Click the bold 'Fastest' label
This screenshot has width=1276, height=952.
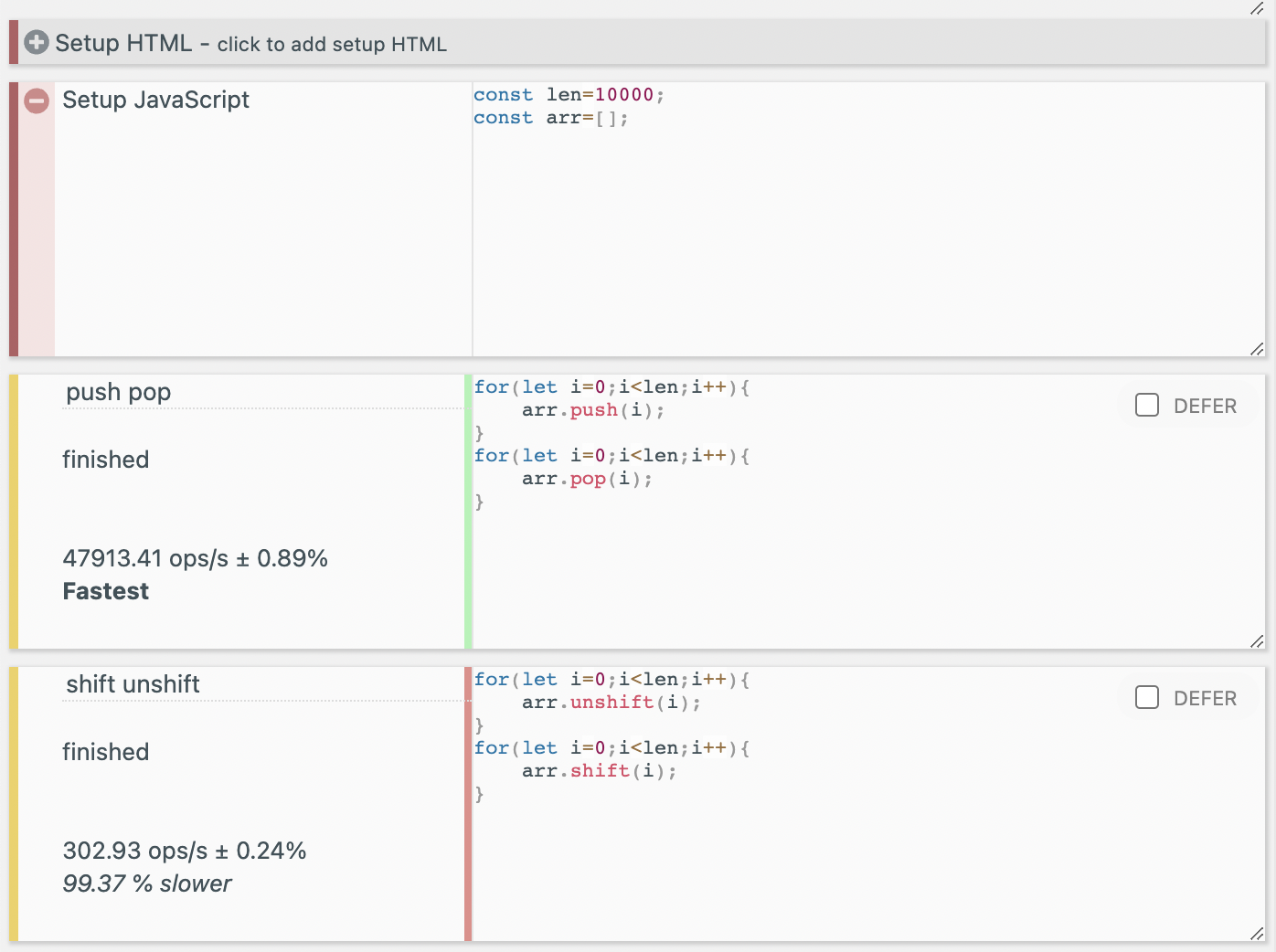106,592
